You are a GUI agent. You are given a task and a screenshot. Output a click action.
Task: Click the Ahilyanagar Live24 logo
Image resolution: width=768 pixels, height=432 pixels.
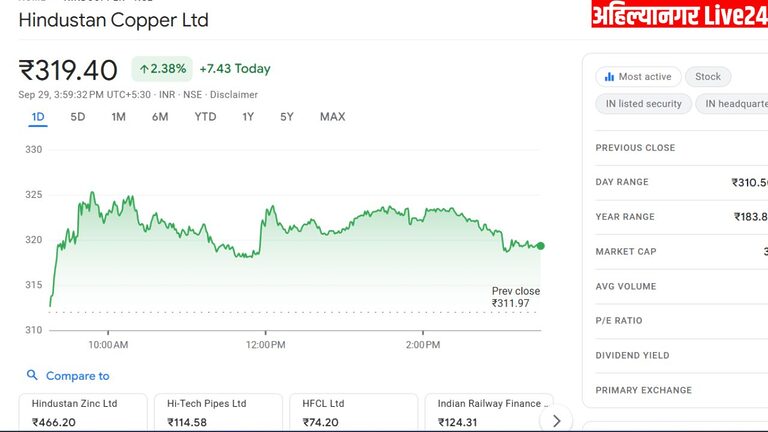(679, 15)
